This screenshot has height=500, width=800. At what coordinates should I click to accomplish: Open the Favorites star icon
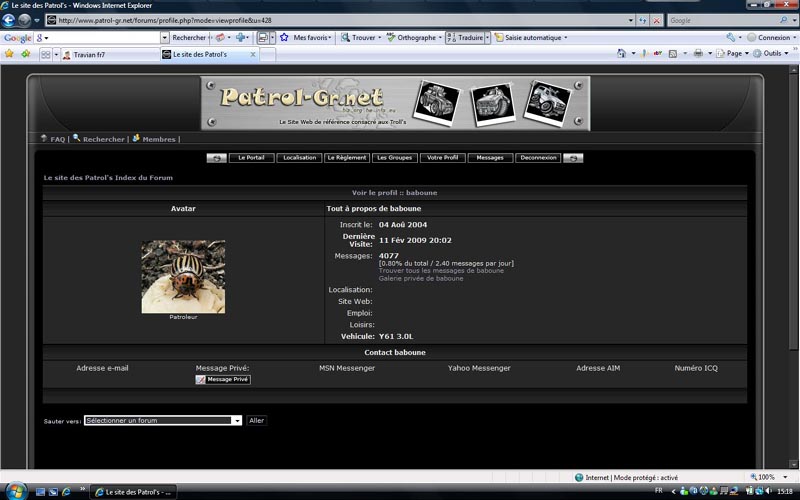coord(9,54)
